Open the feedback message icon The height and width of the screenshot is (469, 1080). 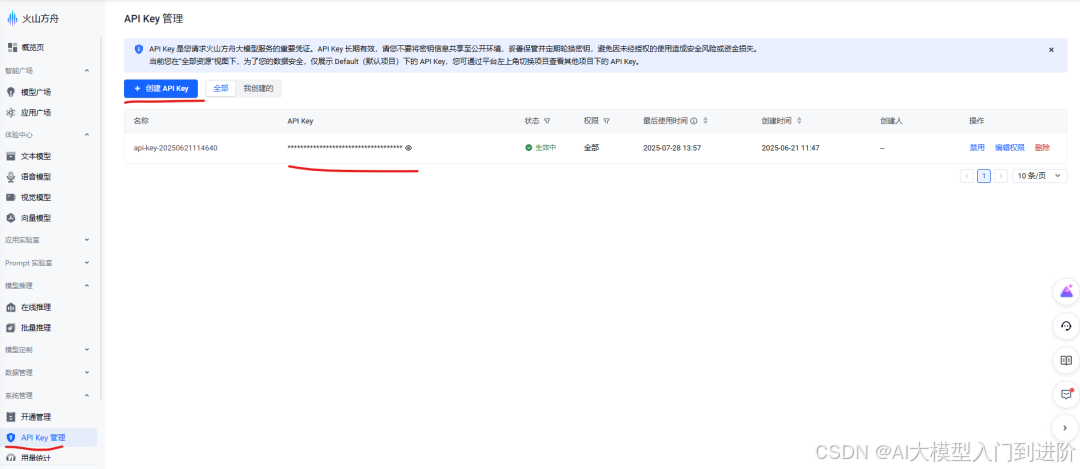click(x=1066, y=395)
